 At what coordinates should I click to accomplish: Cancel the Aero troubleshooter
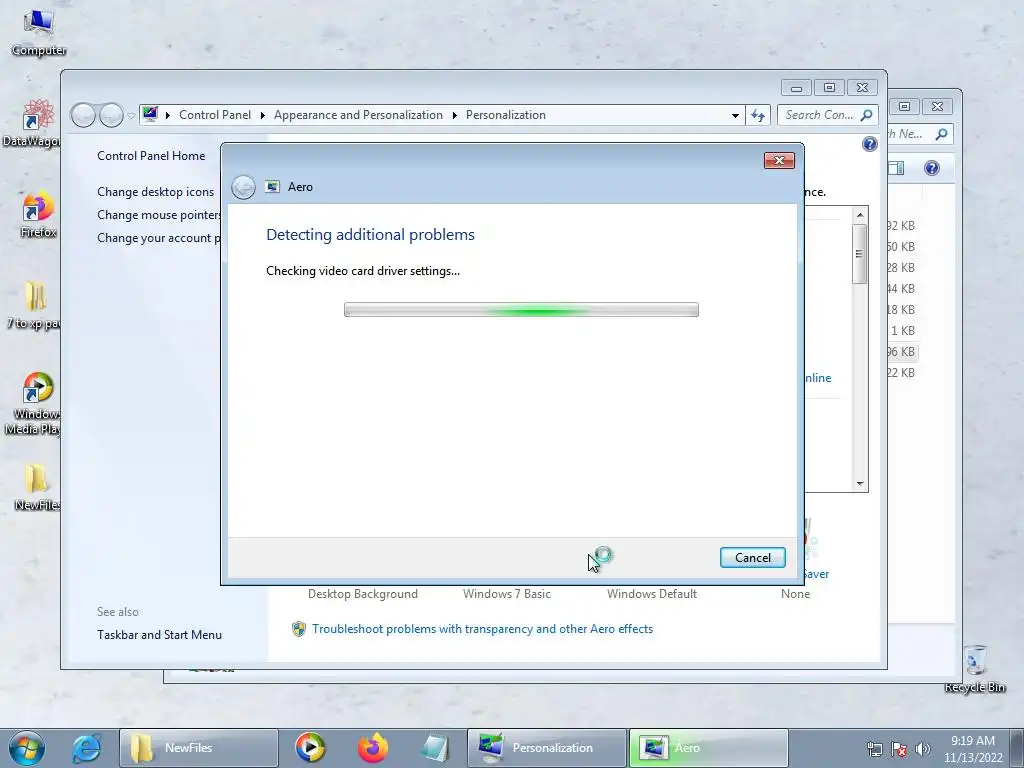point(752,558)
